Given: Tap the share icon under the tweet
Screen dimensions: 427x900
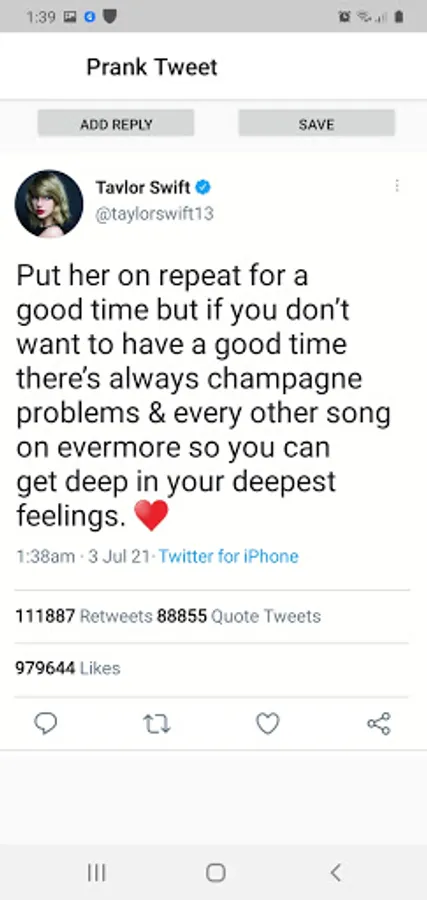Looking at the screenshot, I should click(379, 723).
